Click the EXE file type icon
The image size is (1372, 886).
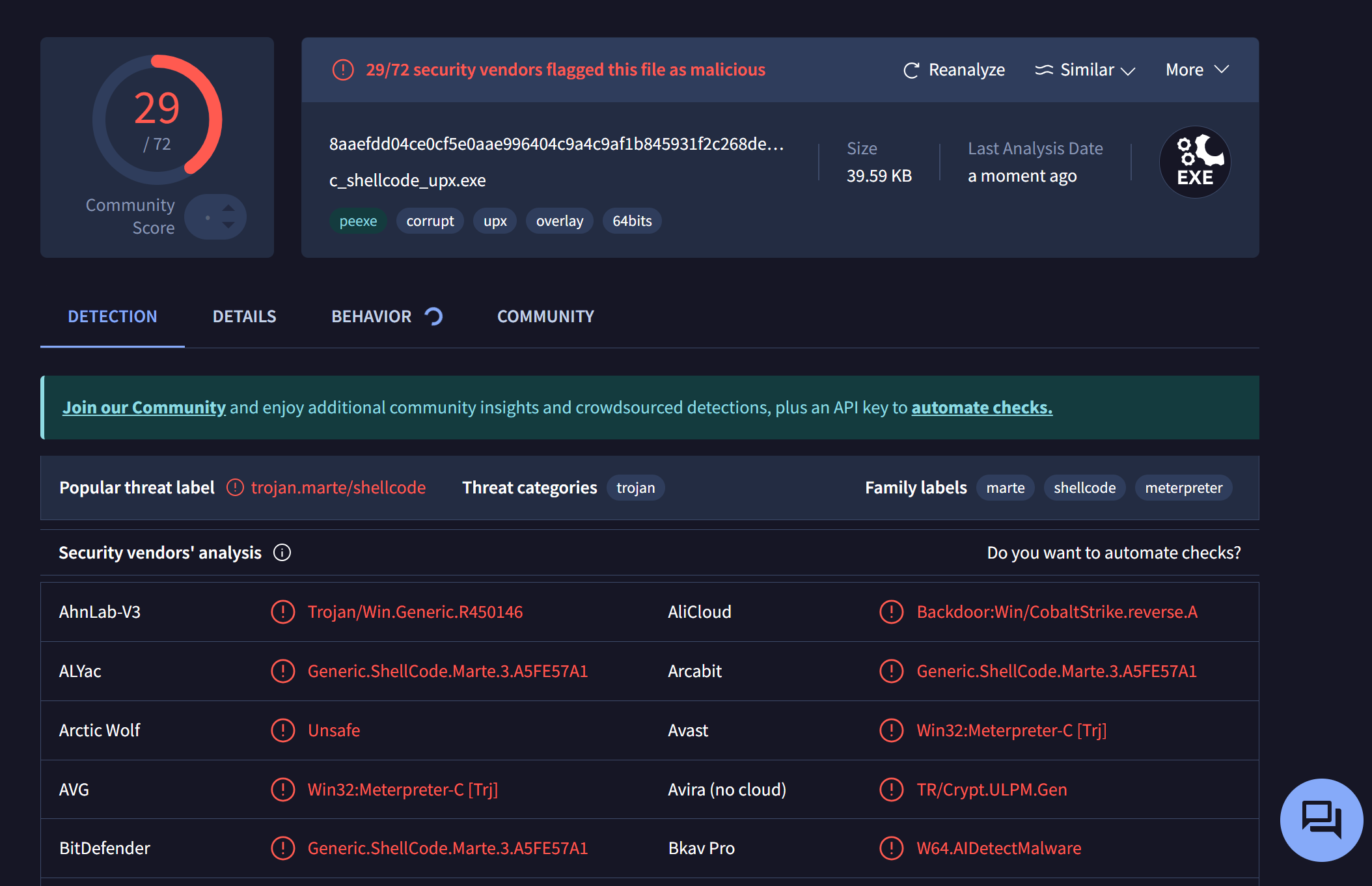(x=1194, y=162)
